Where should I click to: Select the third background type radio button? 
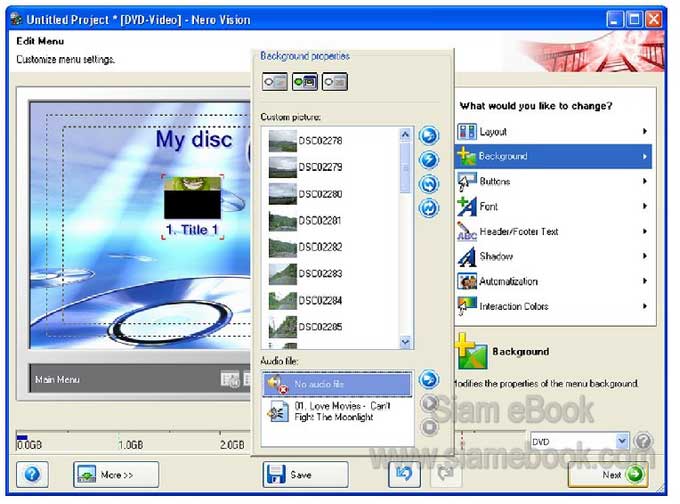335,82
